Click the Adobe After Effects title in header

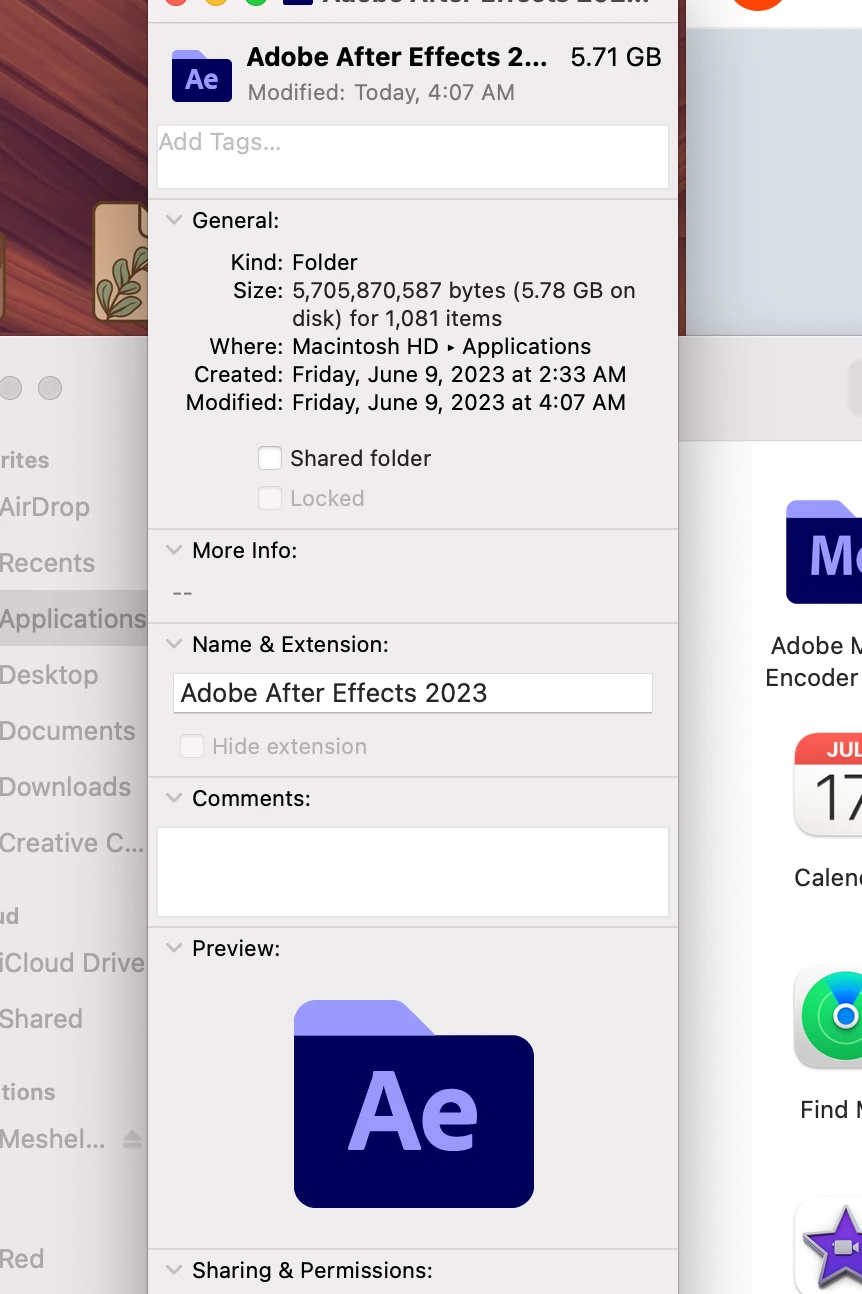397,57
